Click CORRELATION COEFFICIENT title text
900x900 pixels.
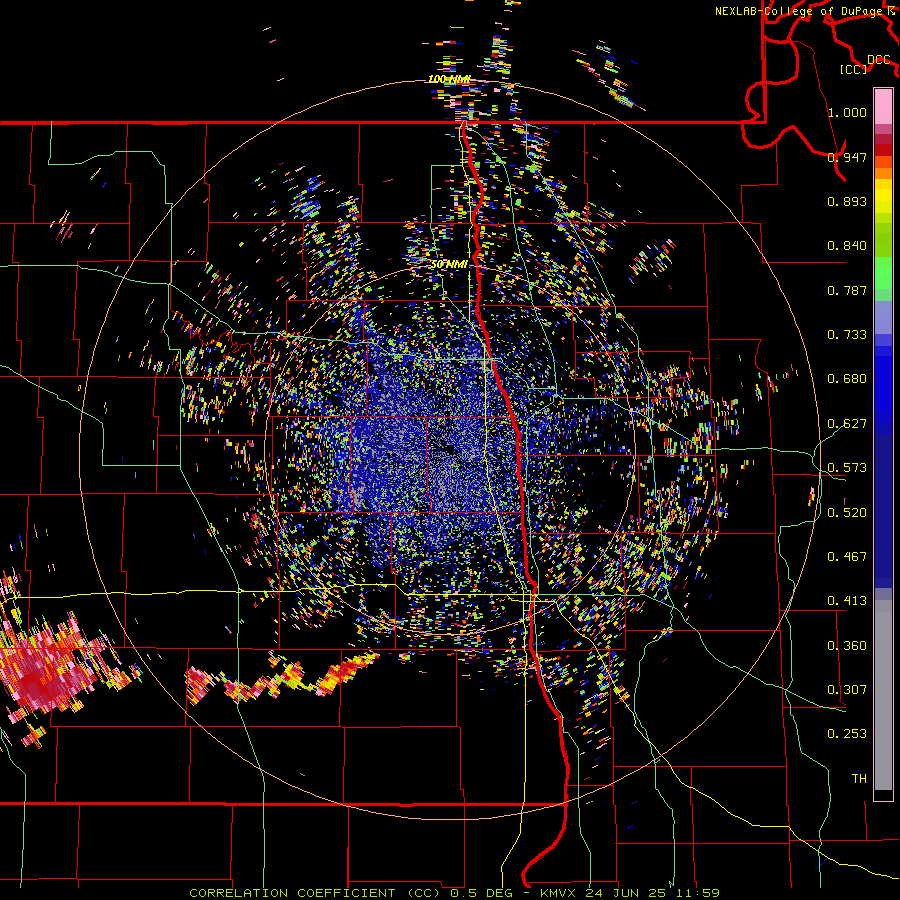[292, 893]
